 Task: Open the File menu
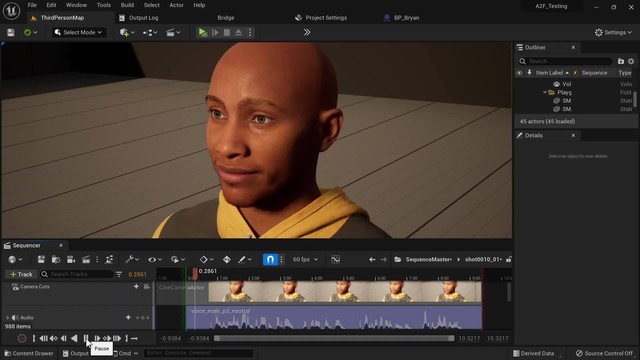pyautogui.click(x=32, y=5)
